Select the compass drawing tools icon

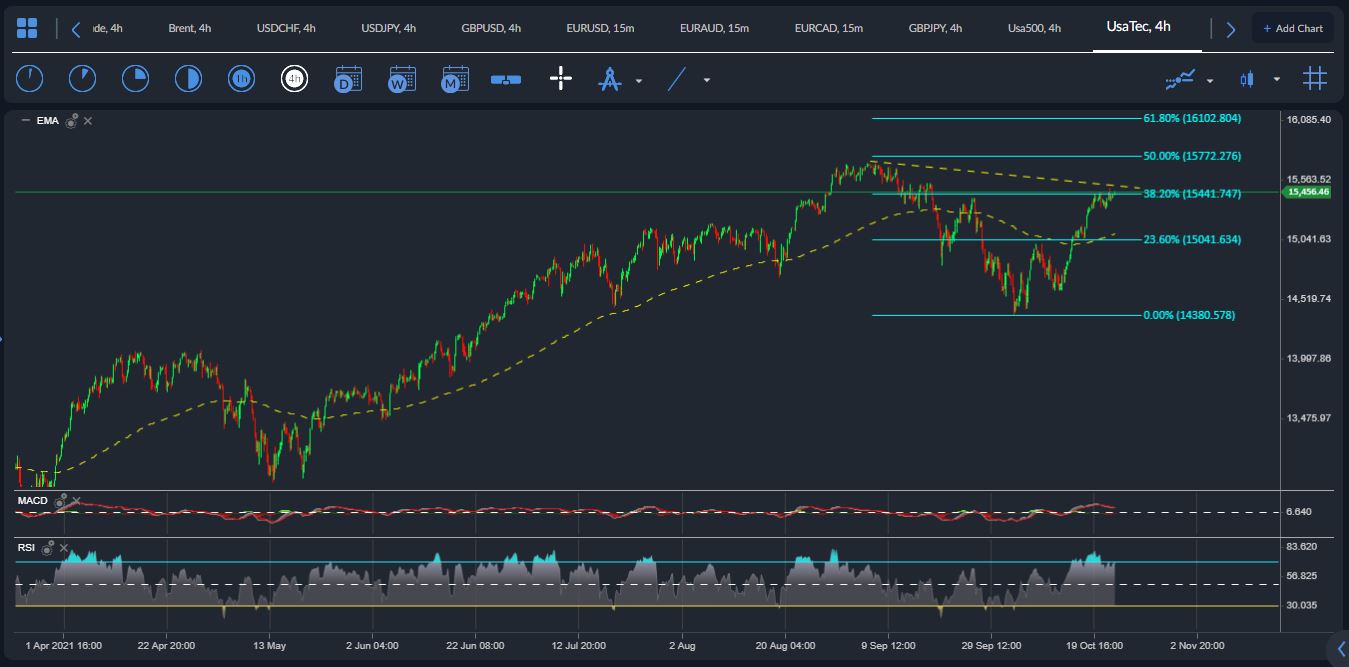pos(610,80)
